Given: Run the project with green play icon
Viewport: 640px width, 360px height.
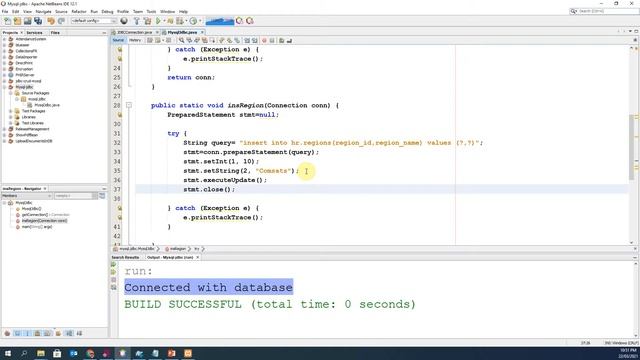Looking at the screenshot, I should click(x=158, y=21).
